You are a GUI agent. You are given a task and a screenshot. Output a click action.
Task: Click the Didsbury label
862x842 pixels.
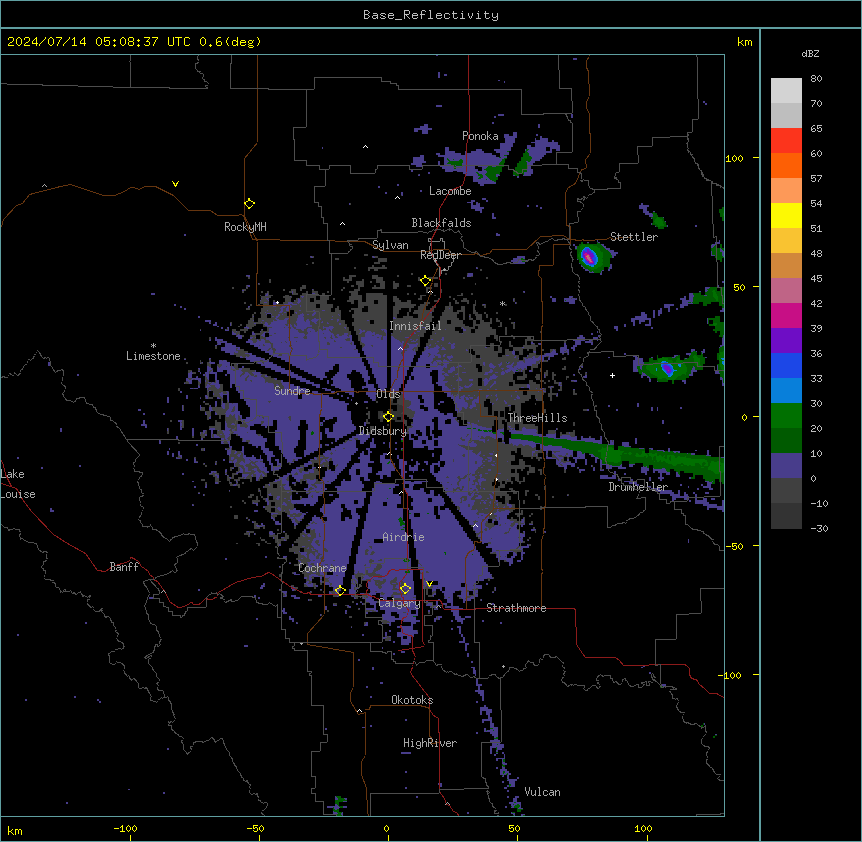[x=383, y=431]
